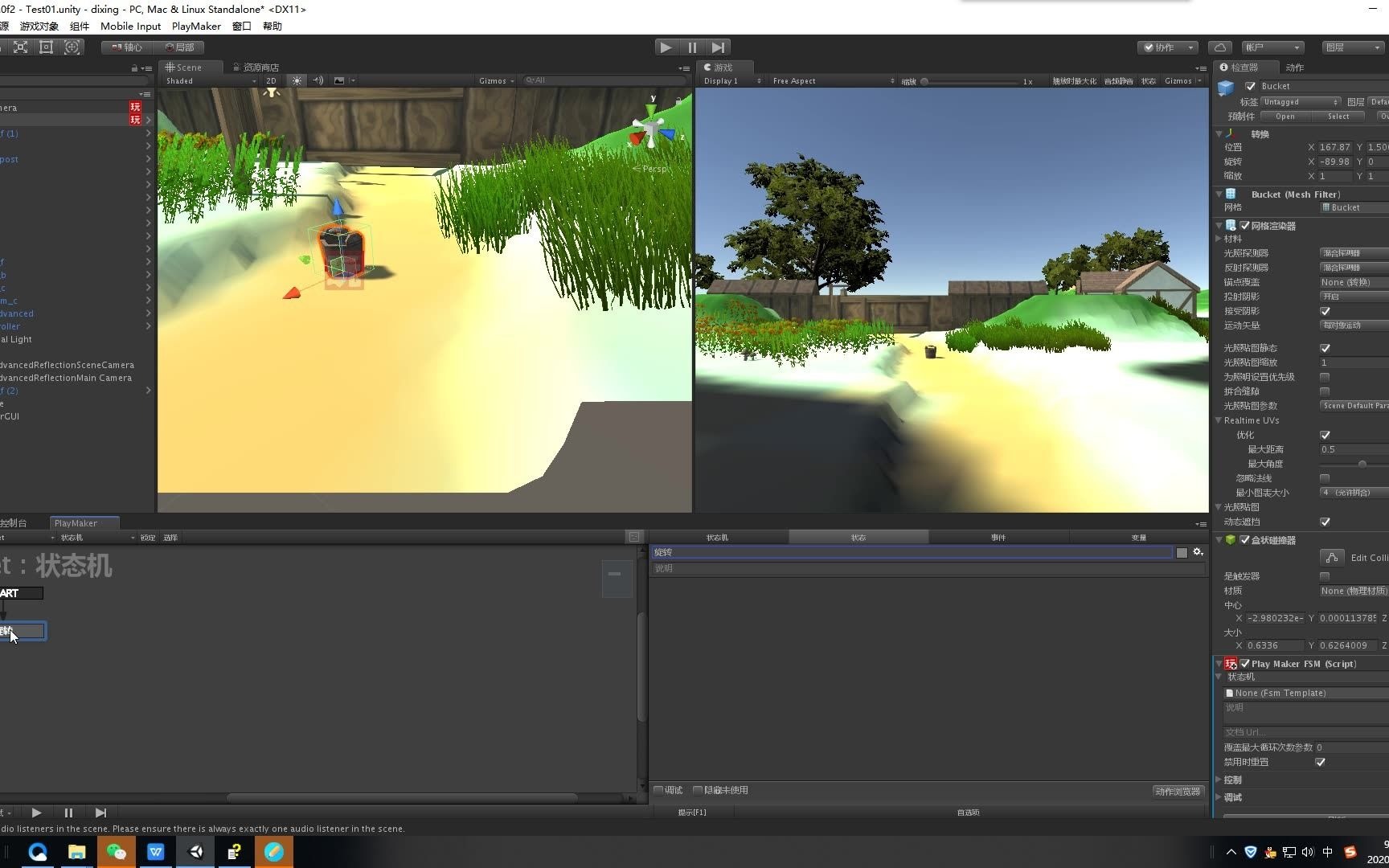
Task: Select the combined Transform tool
Action: (72, 47)
